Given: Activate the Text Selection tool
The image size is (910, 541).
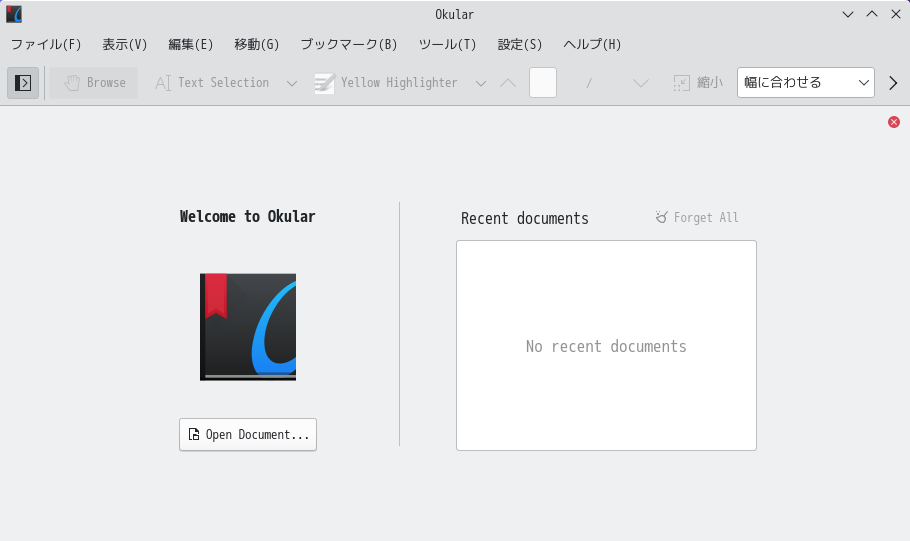Looking at the screenshot, I should pyautogui.click(x=212, y=83).
